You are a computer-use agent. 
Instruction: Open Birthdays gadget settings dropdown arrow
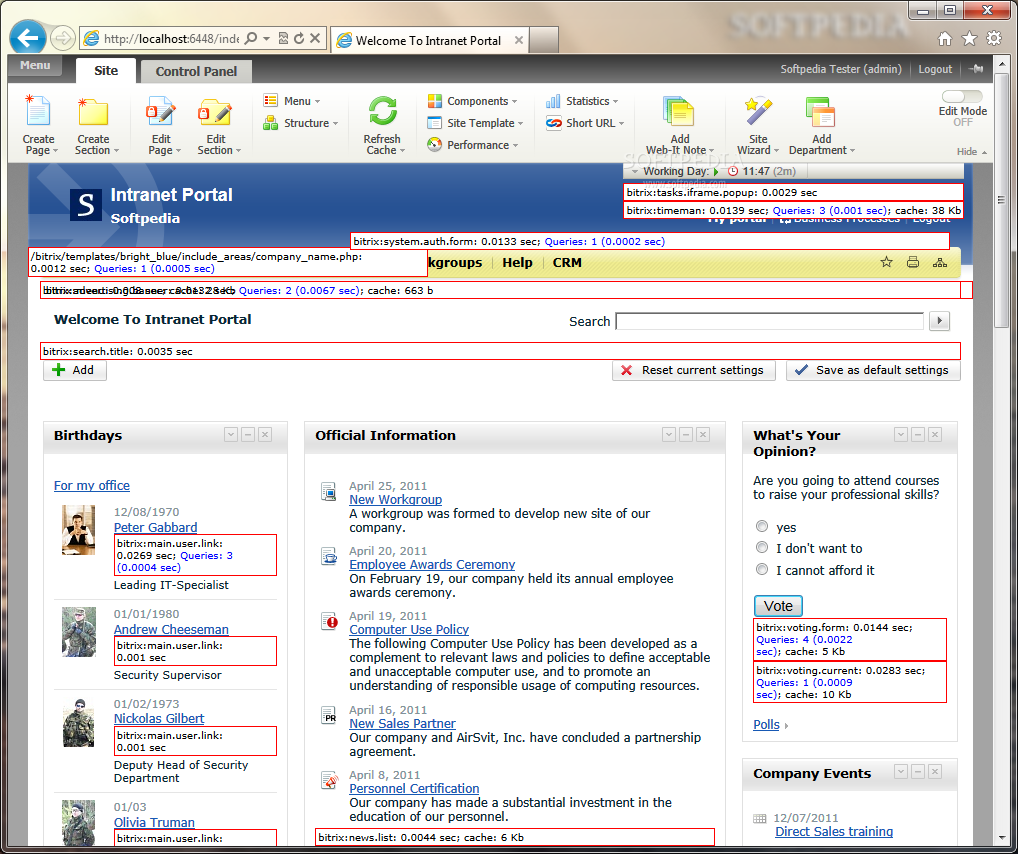tap(231, 434)
